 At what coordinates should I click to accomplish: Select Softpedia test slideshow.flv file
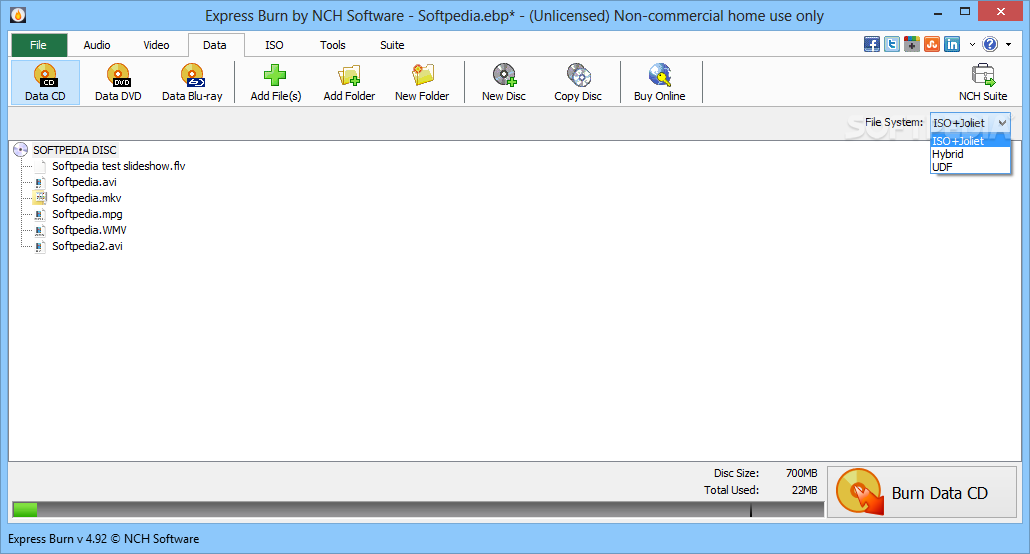click(119, 166)
